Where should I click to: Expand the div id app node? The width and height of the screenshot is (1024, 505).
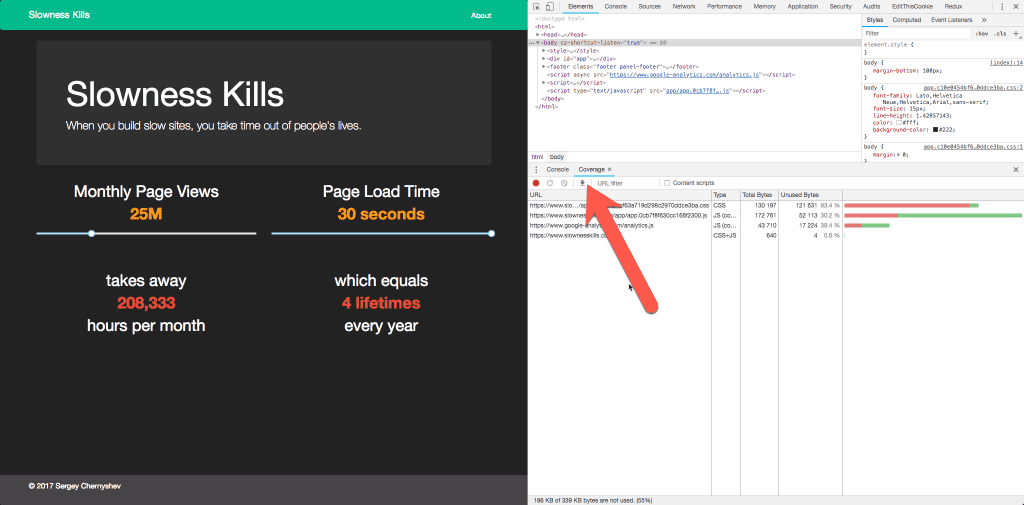click(x=544, y=58)
